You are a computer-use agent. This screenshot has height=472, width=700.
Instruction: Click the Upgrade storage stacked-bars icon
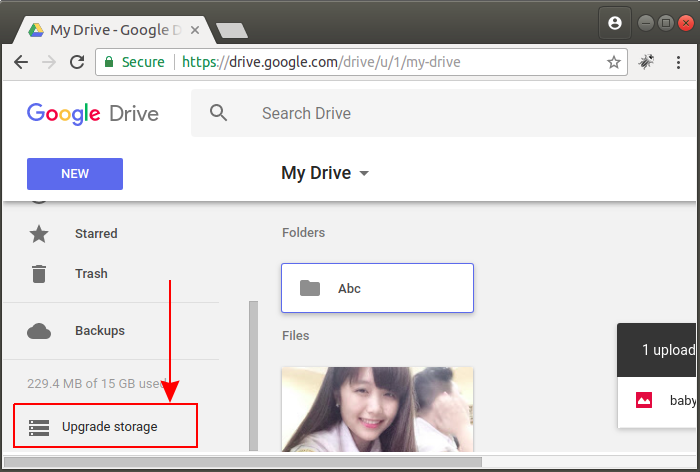(39, 427)
